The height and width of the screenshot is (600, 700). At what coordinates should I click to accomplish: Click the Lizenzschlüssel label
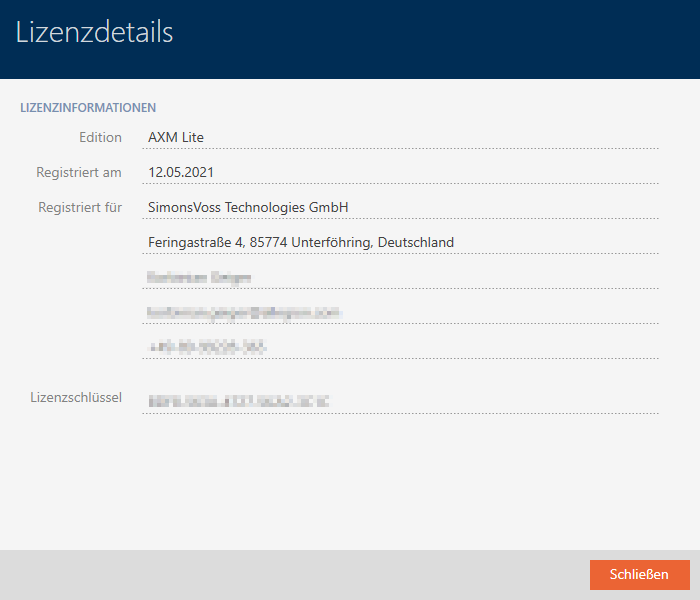(76, 398)
